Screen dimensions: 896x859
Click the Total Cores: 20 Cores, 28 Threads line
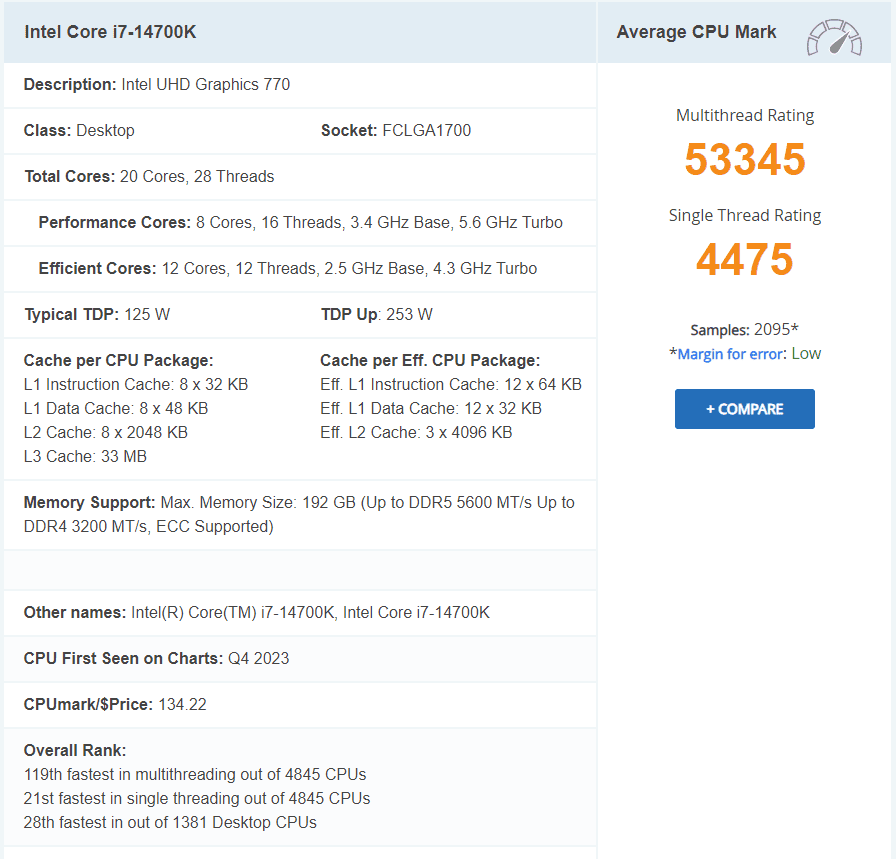point(149,177)
